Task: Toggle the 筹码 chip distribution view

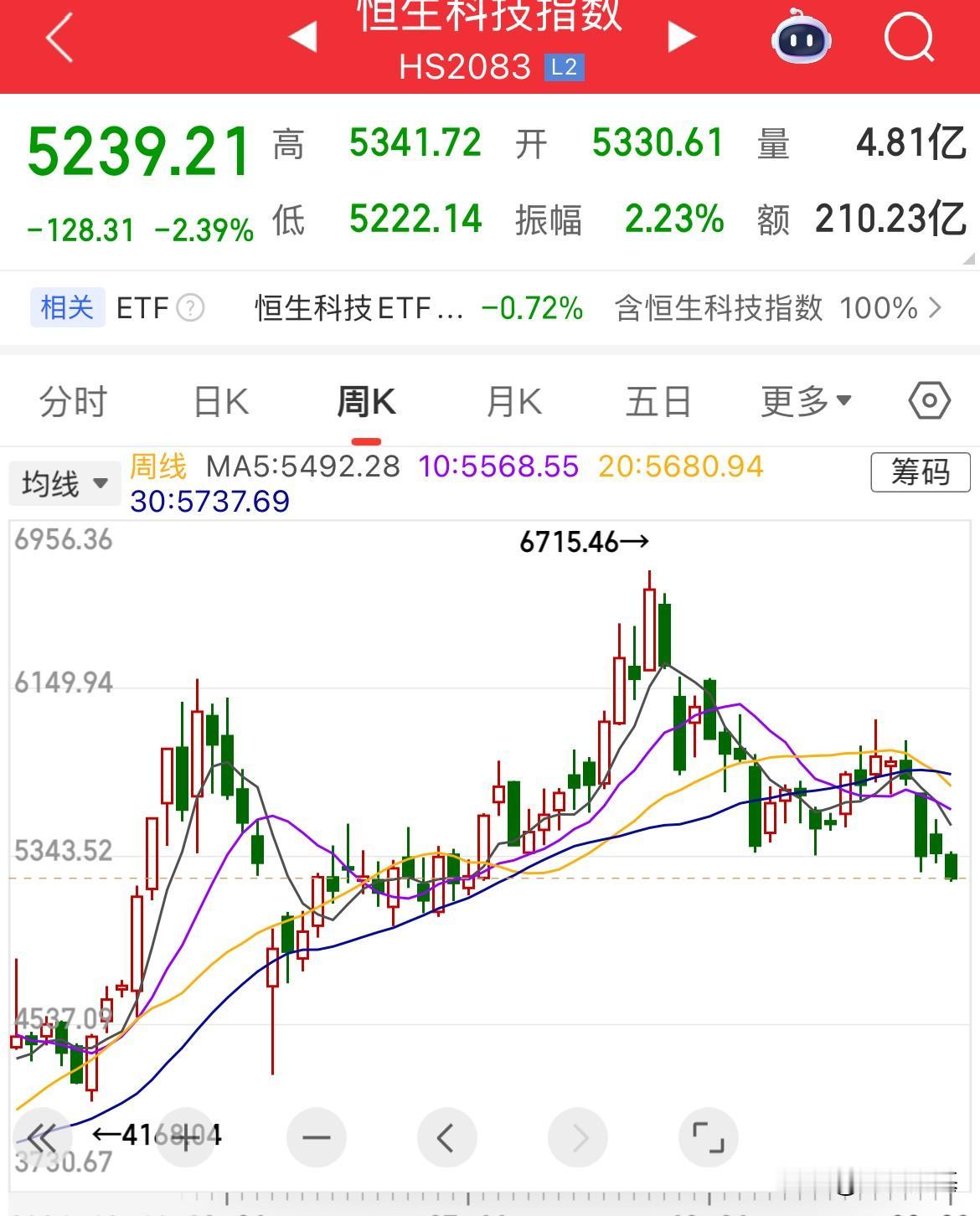Action: click(x=920, y=473)
